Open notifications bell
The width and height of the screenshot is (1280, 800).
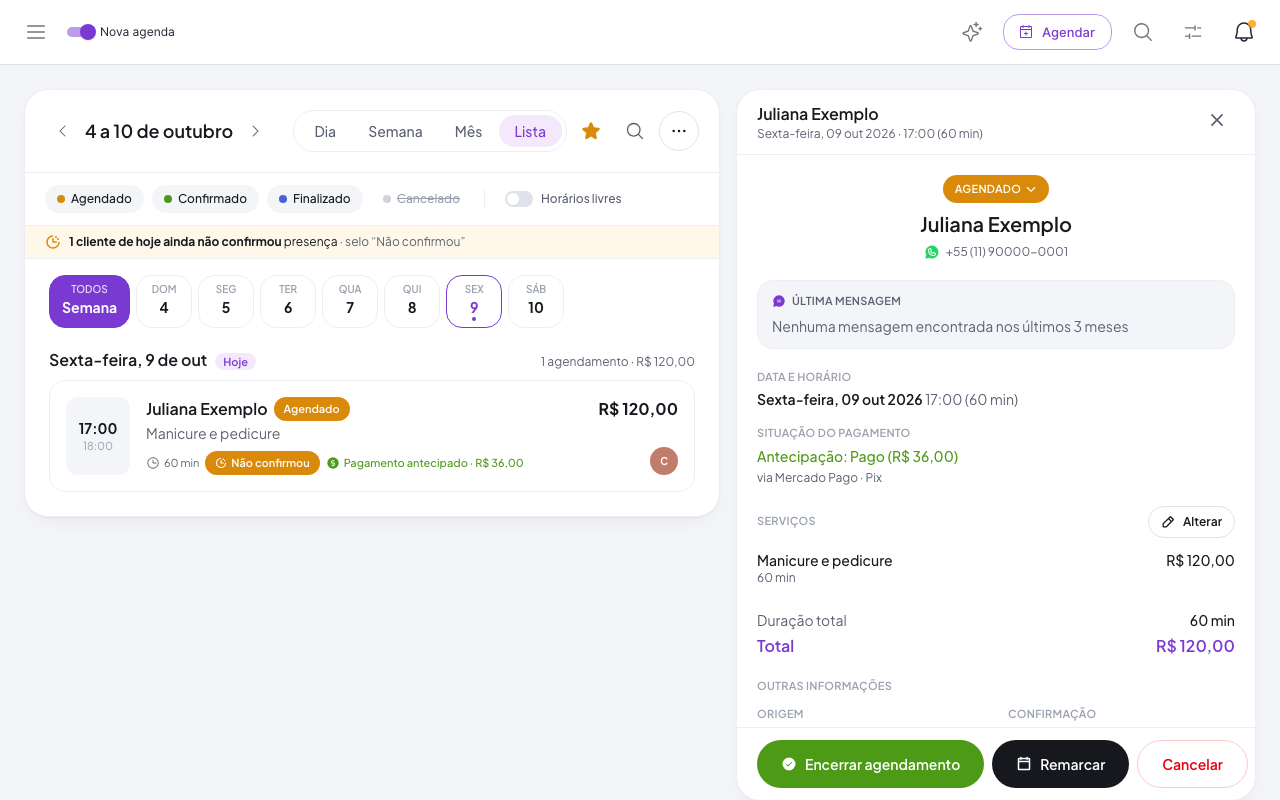pyautogui.click(x=1244, y=32)
